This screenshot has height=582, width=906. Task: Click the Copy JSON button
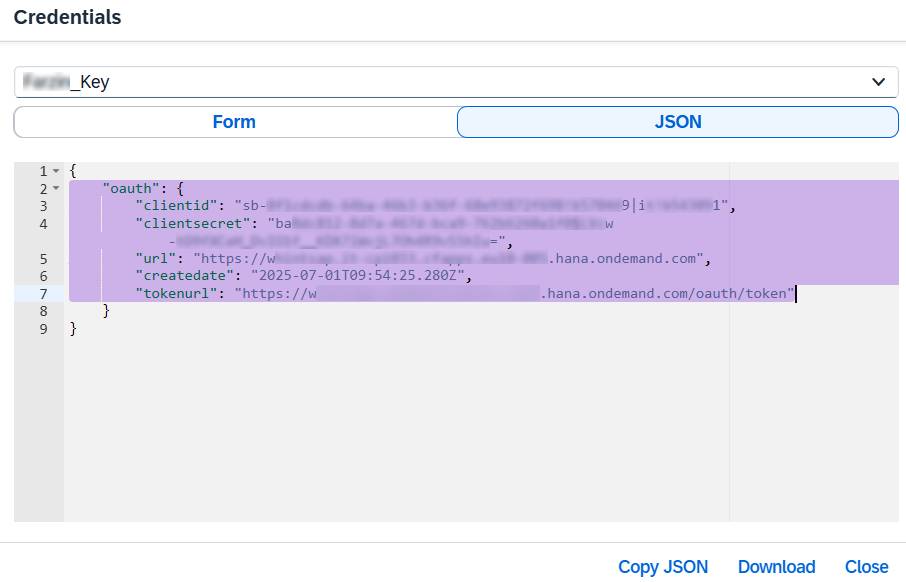[662, 566]
